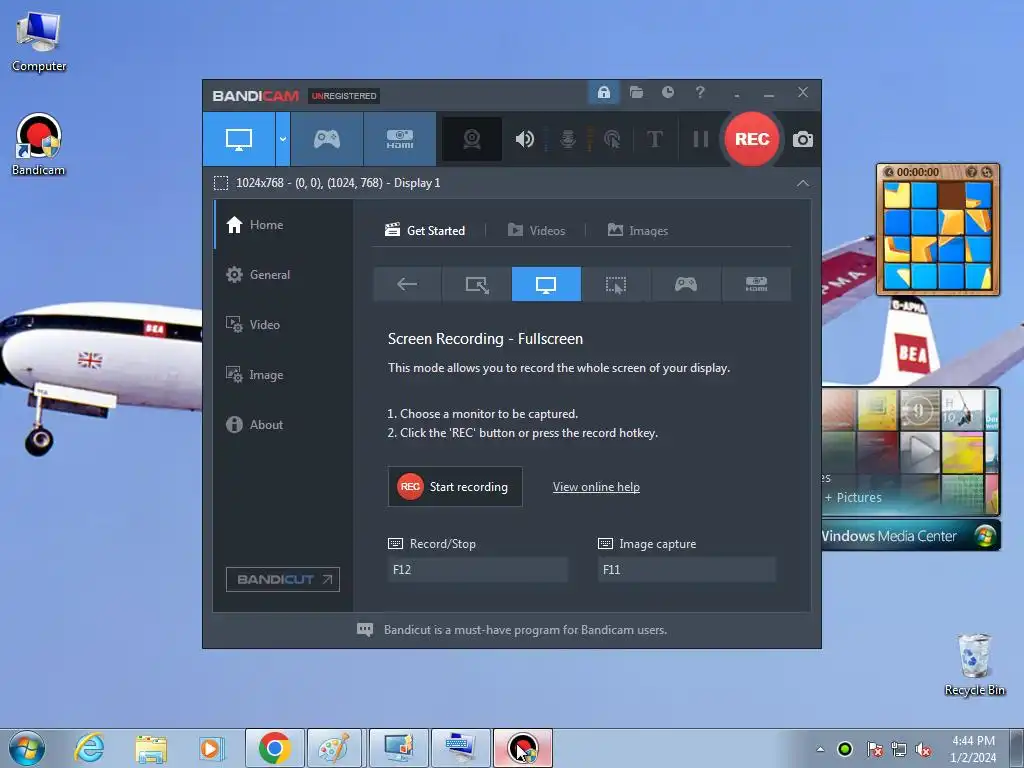Select fullscreen monitor mode in Get Started row

point(546,284)
